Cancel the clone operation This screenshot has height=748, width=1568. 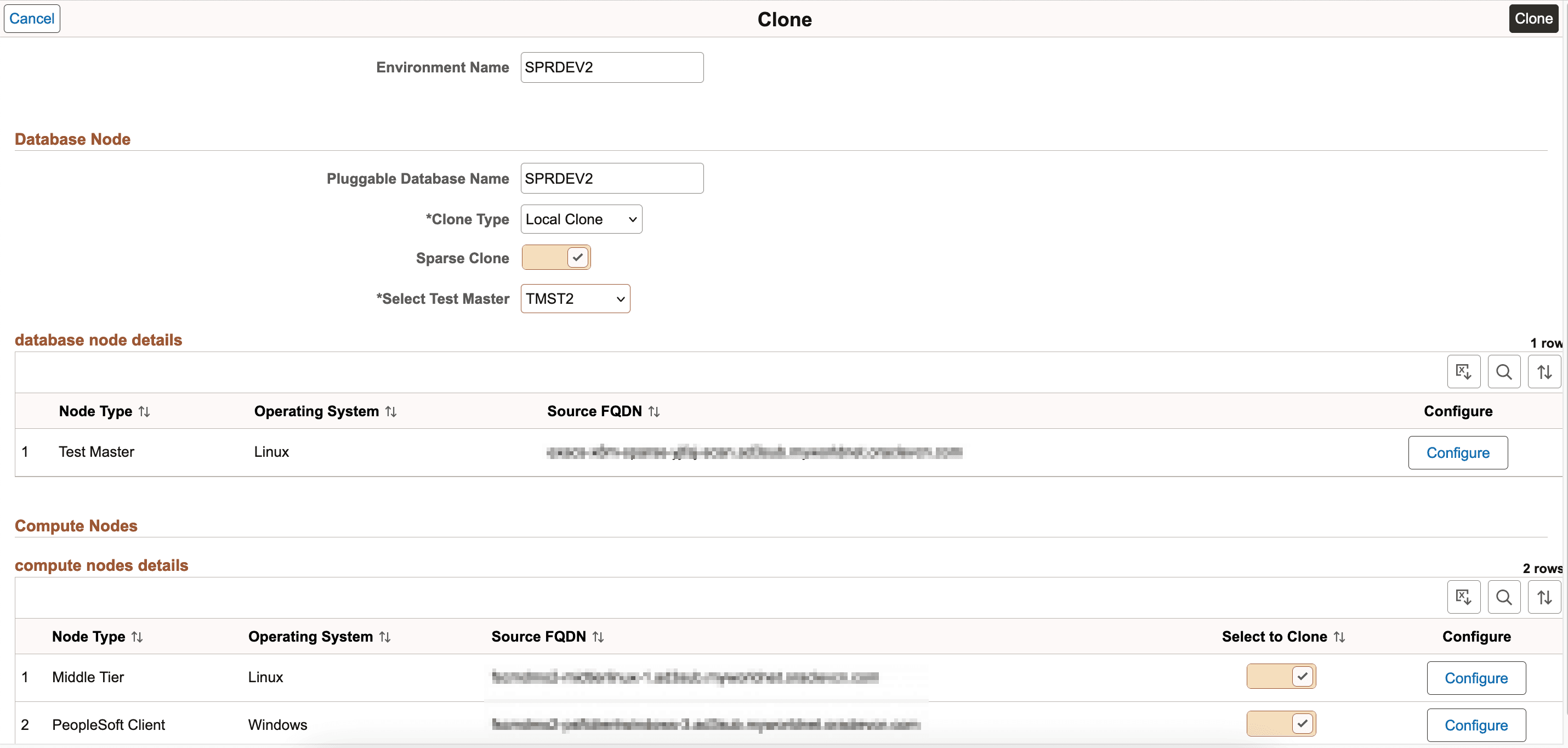click(x=31, y=18)
